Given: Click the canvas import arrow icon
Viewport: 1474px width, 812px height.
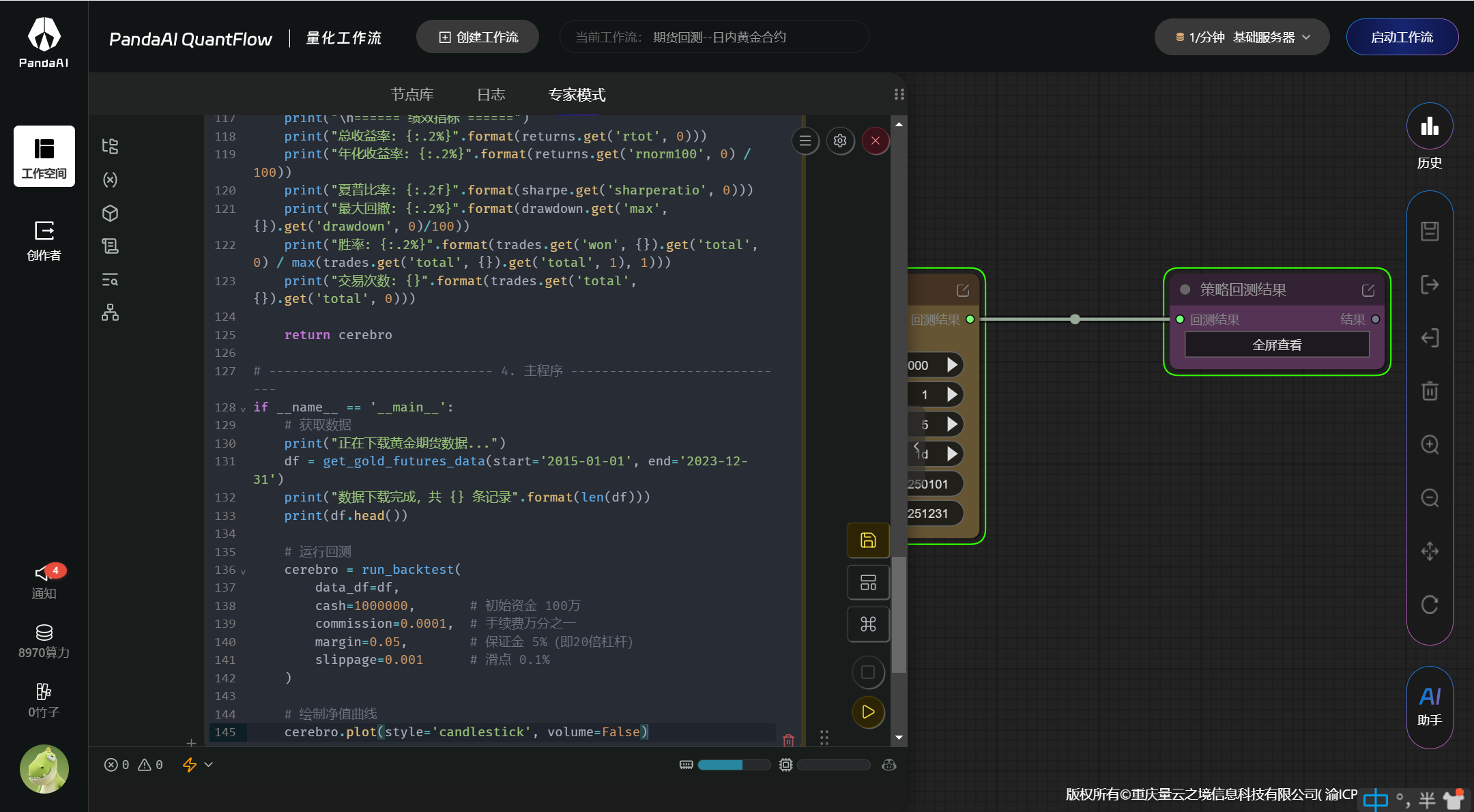Looking at the screenshot, I should point(1430,338).
